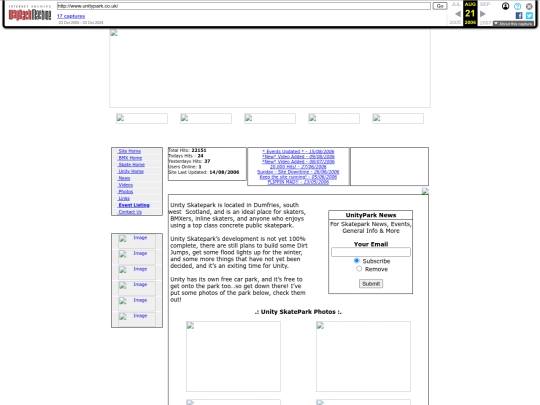540x405 pixels.
Task: Open the Contact Us navigation link
Action: pyautogui.click(x=130, y=212)
